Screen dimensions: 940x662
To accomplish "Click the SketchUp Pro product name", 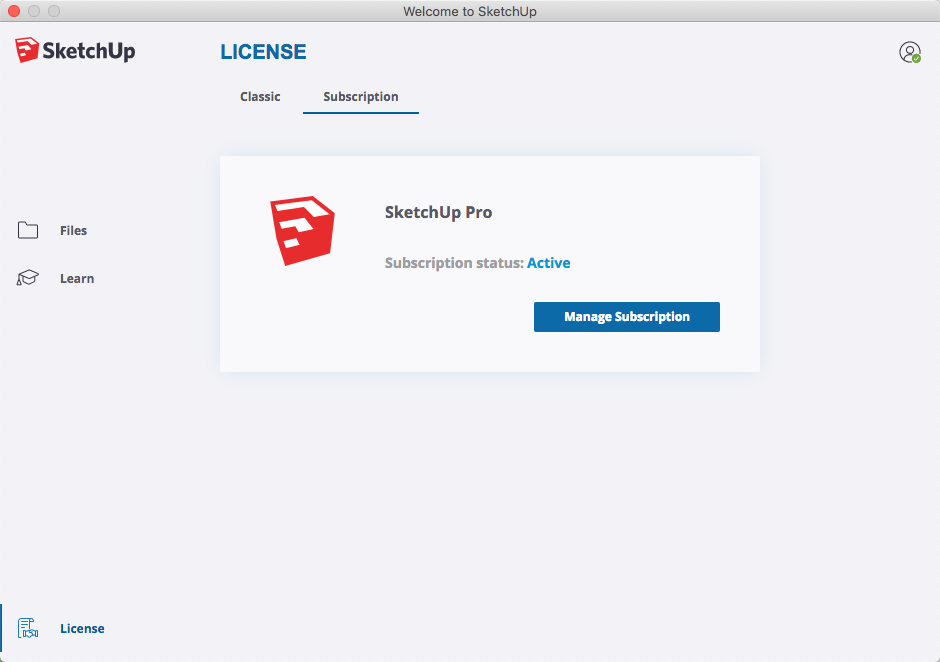I will point(438,212).
